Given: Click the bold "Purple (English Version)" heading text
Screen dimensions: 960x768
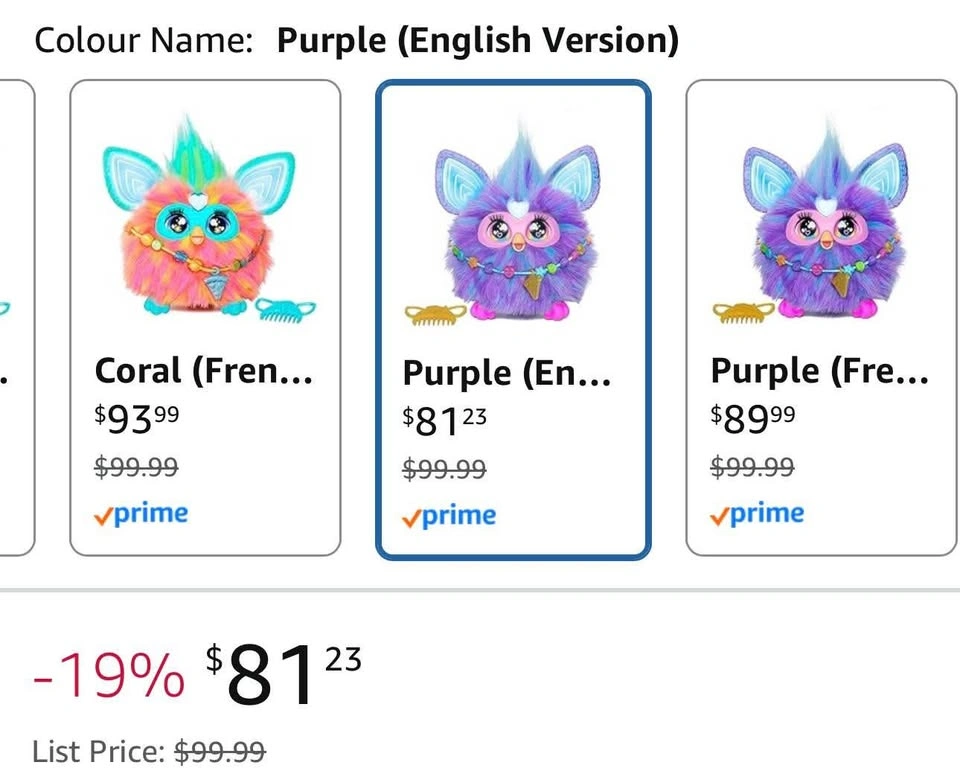Looking at the screenshot, I should pos(477,41).
